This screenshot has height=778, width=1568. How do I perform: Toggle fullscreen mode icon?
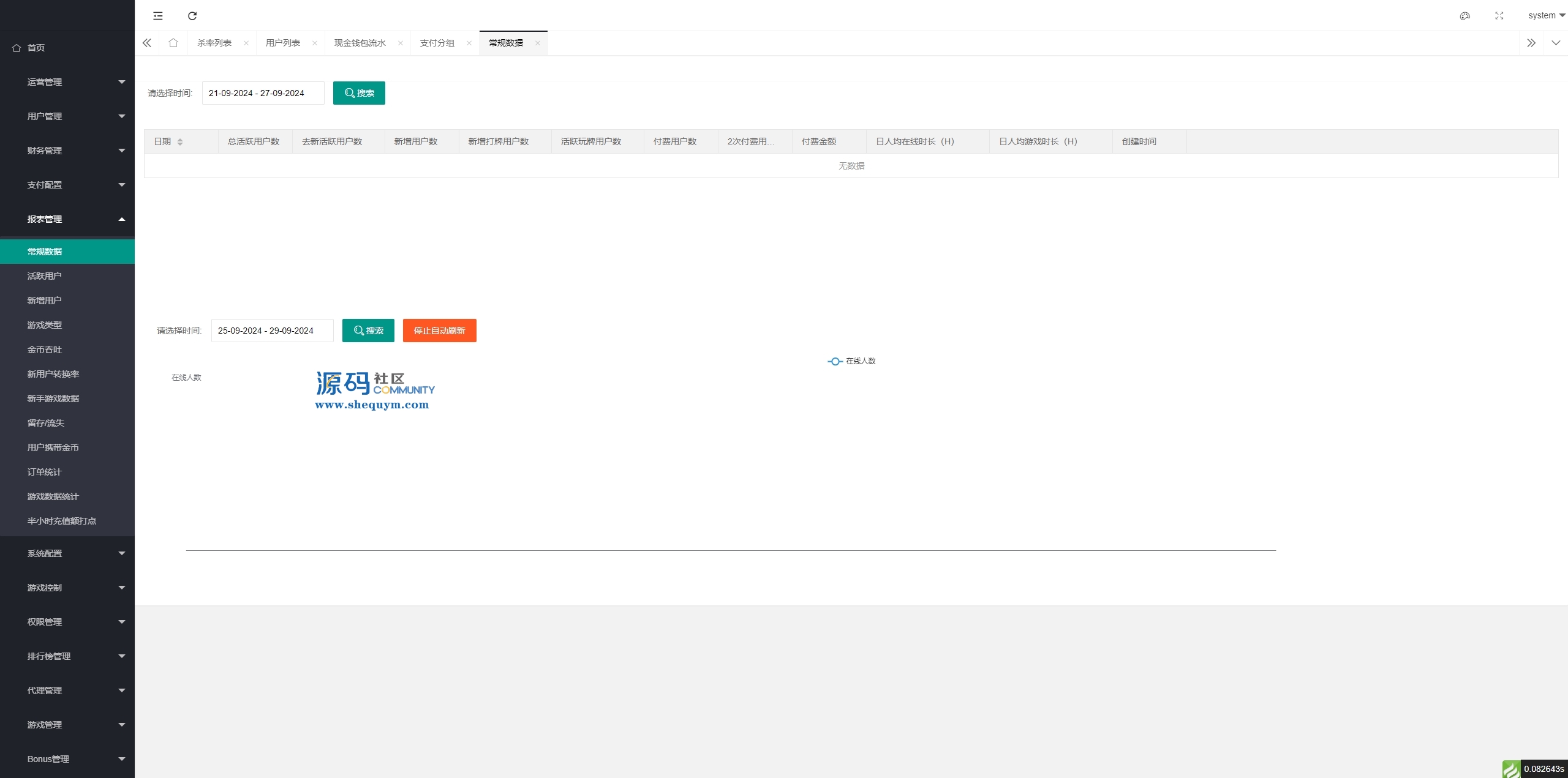click(x=1499, y=16)
